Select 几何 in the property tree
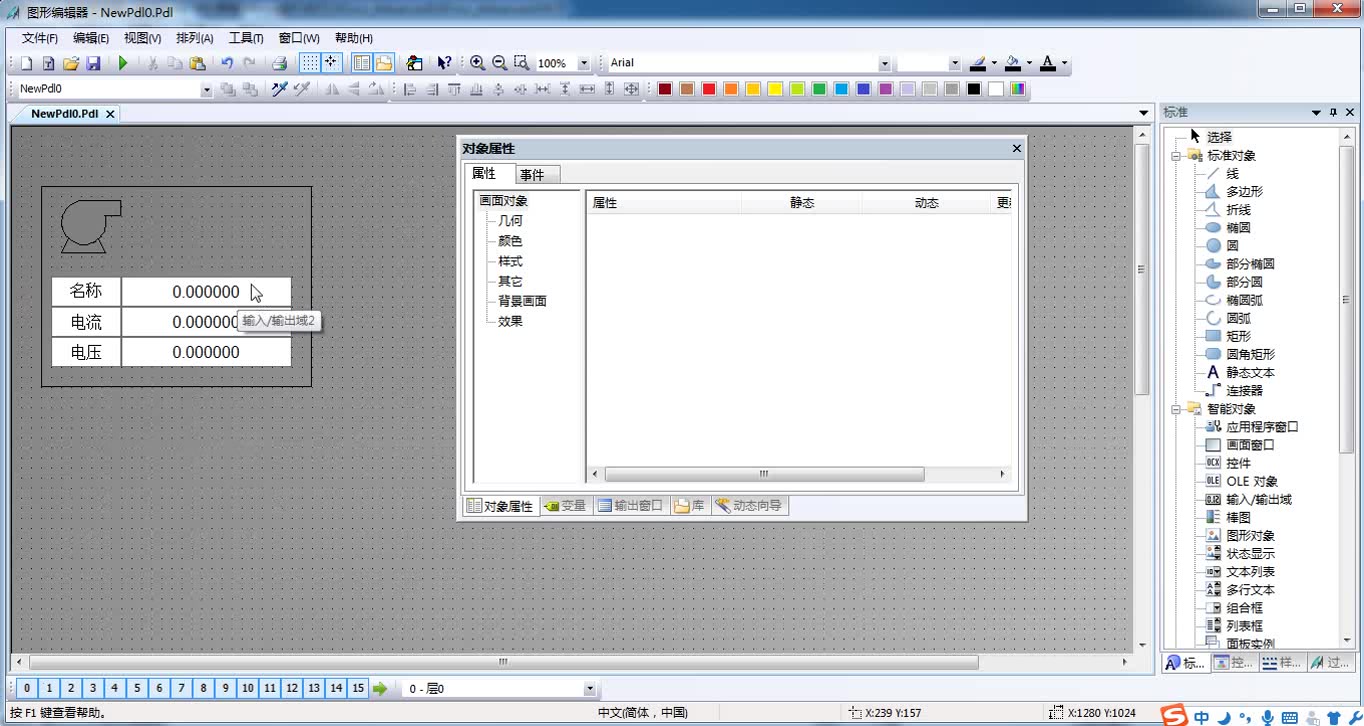 point(510,221)
